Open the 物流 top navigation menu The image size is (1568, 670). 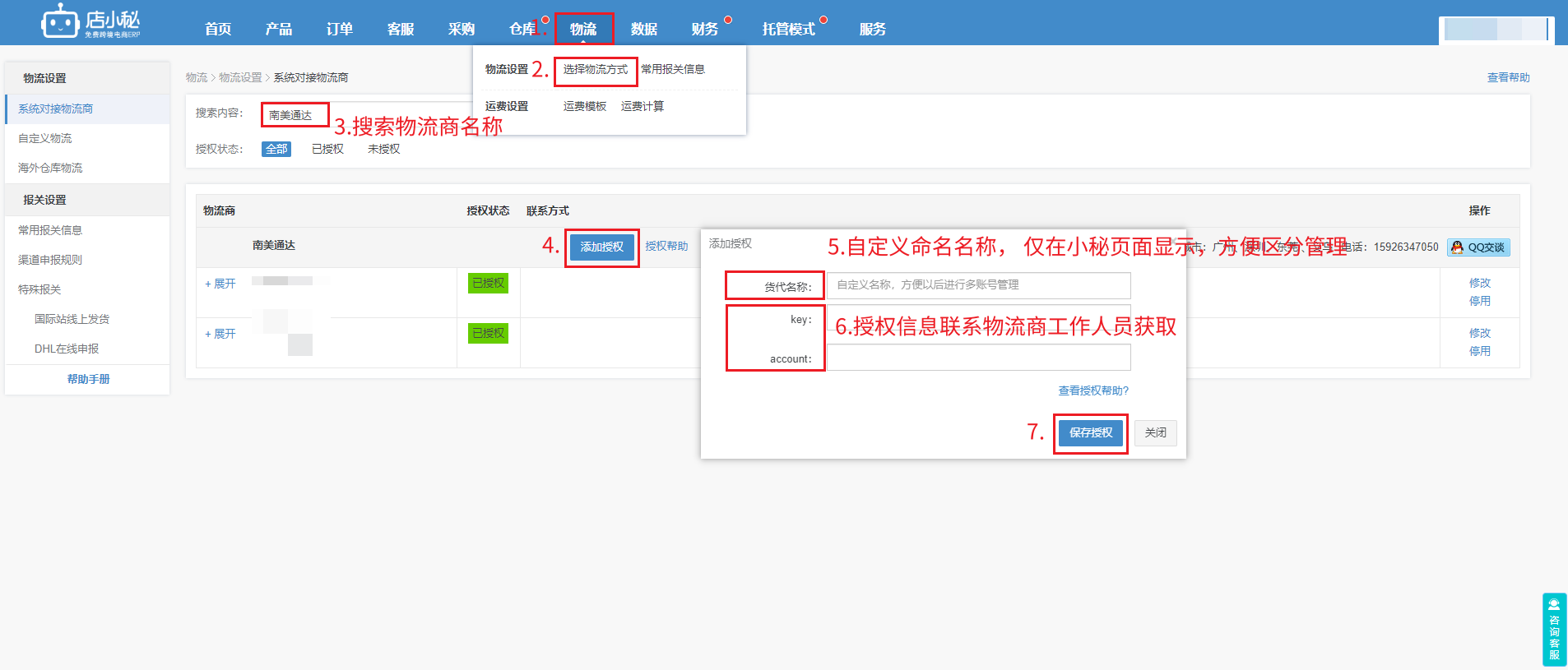click(x=583, y=29)
